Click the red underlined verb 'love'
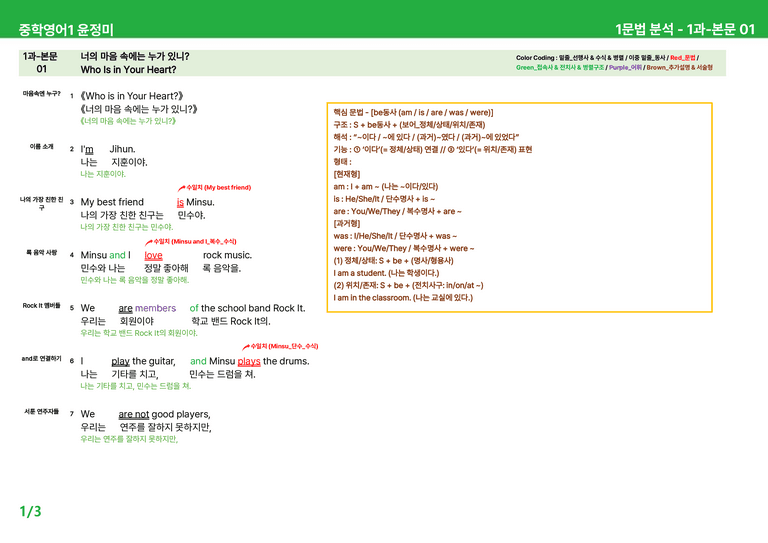Screen dimensions: 768x543 point(153,255)
